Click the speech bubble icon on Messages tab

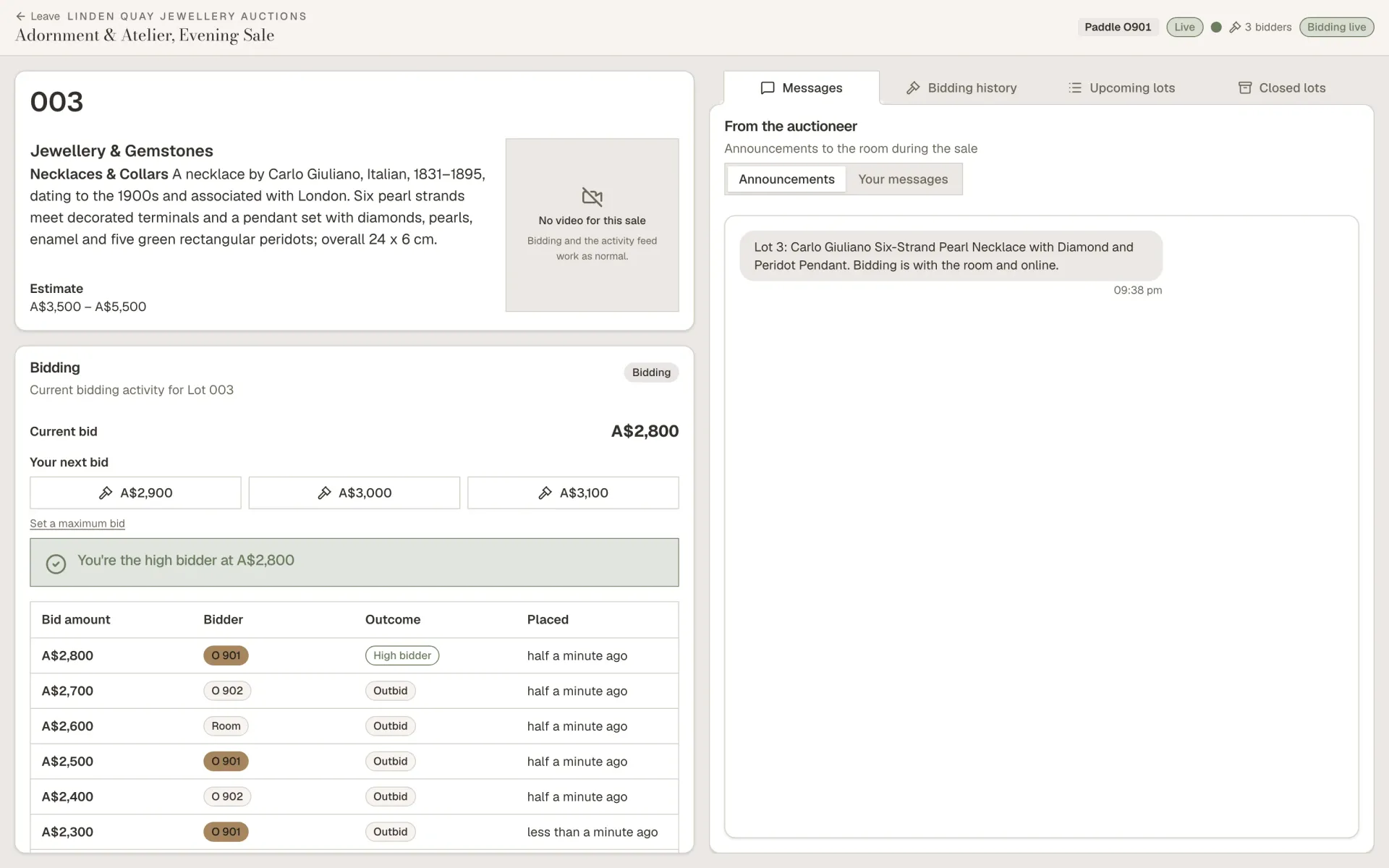coord(768,88)
